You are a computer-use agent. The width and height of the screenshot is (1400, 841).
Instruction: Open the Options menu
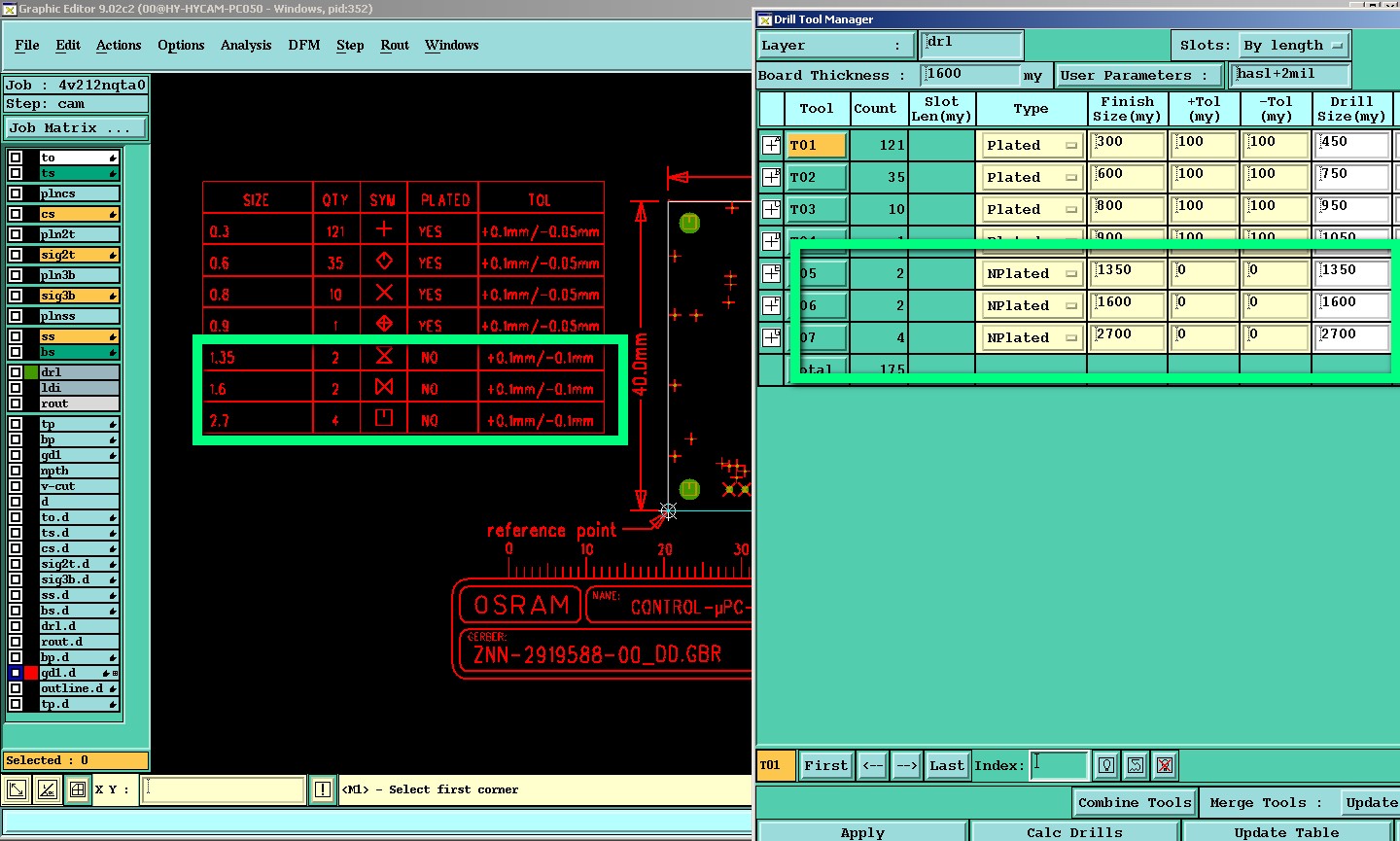coord(181,46)
